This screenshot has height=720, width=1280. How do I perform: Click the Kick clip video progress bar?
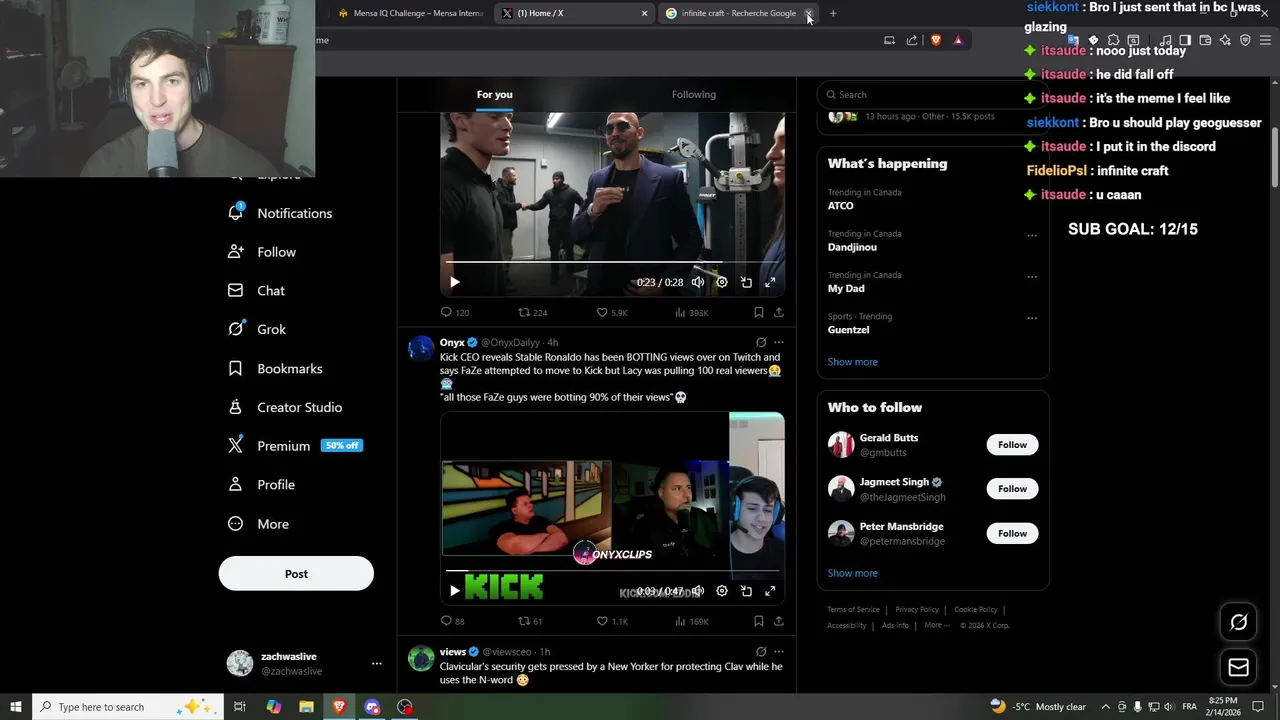point(612,571)
